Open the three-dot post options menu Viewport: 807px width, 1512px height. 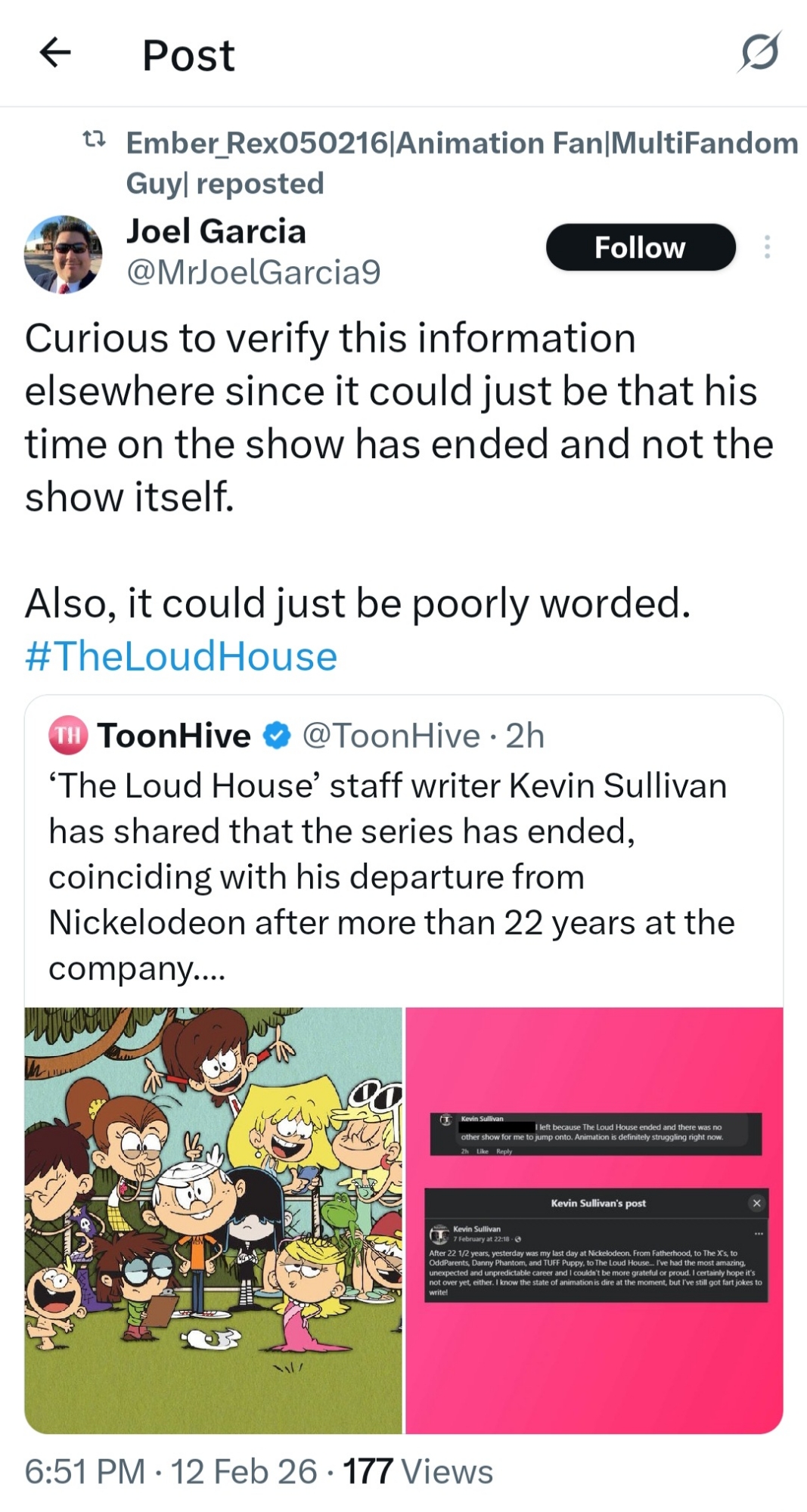click(x=767, y=247)
